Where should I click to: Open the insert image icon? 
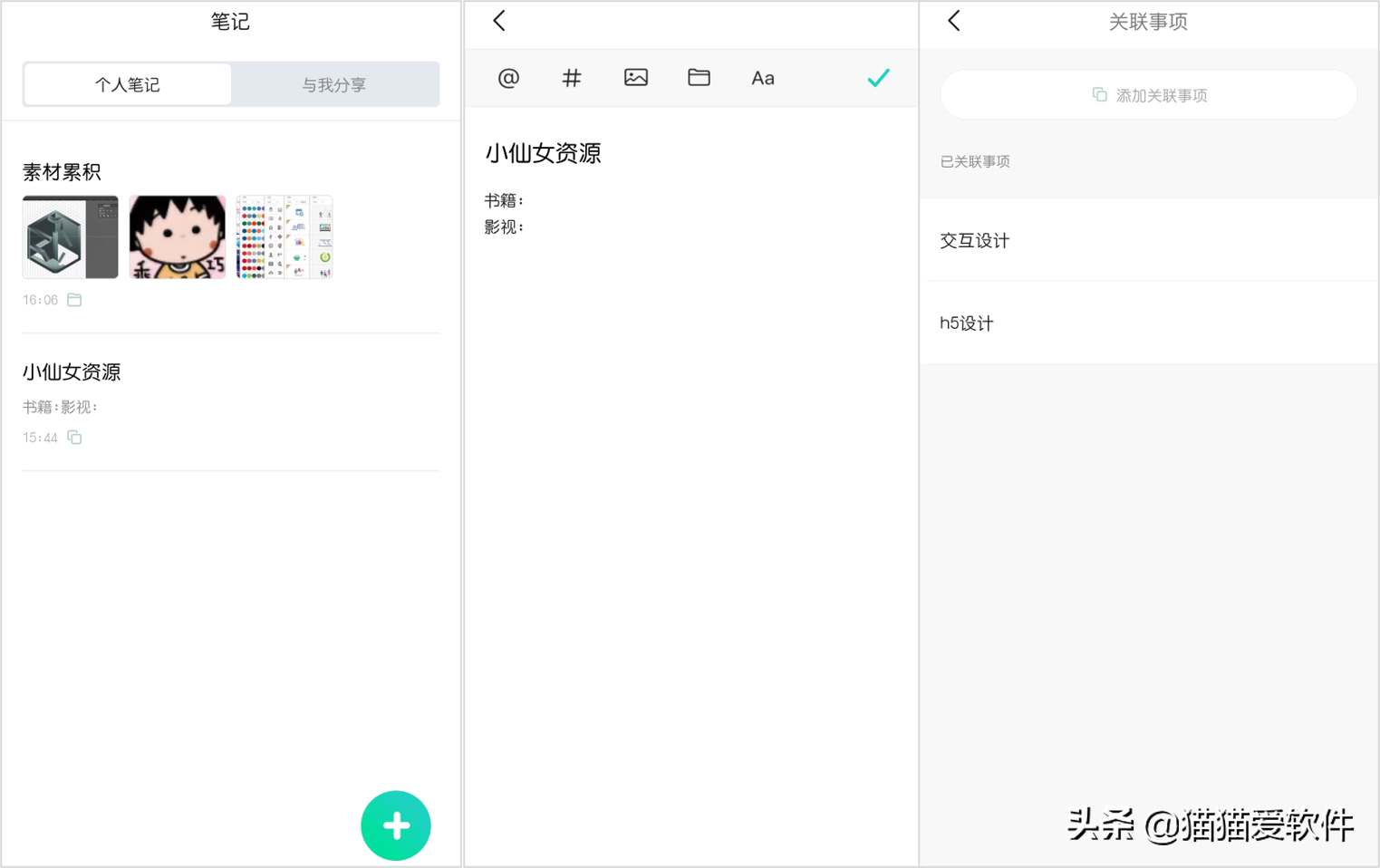click(635, 78)
